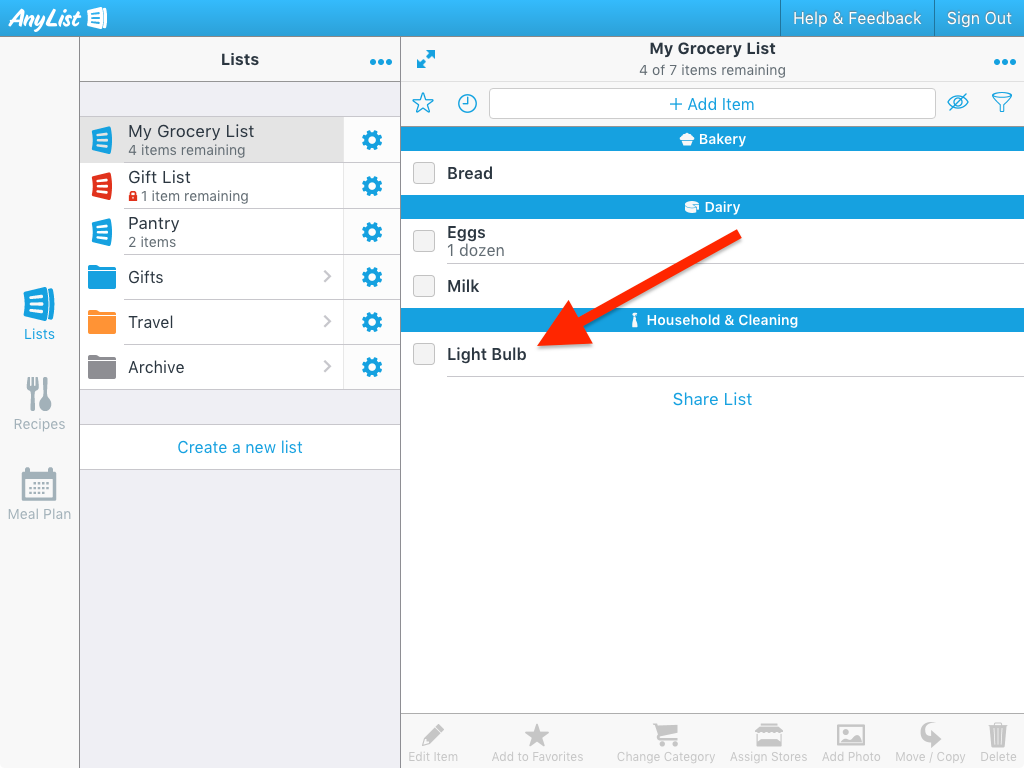Mark Light Bulb as purchased

pyautogui.click(x=424, y=354)
